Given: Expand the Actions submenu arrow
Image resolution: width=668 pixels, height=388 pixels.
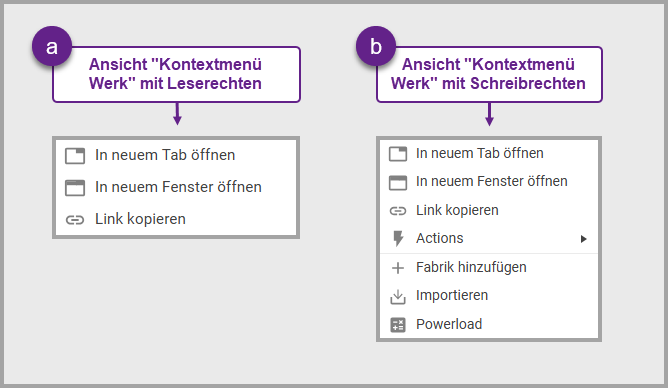Looking at the screenshot, I should (584, 239).
